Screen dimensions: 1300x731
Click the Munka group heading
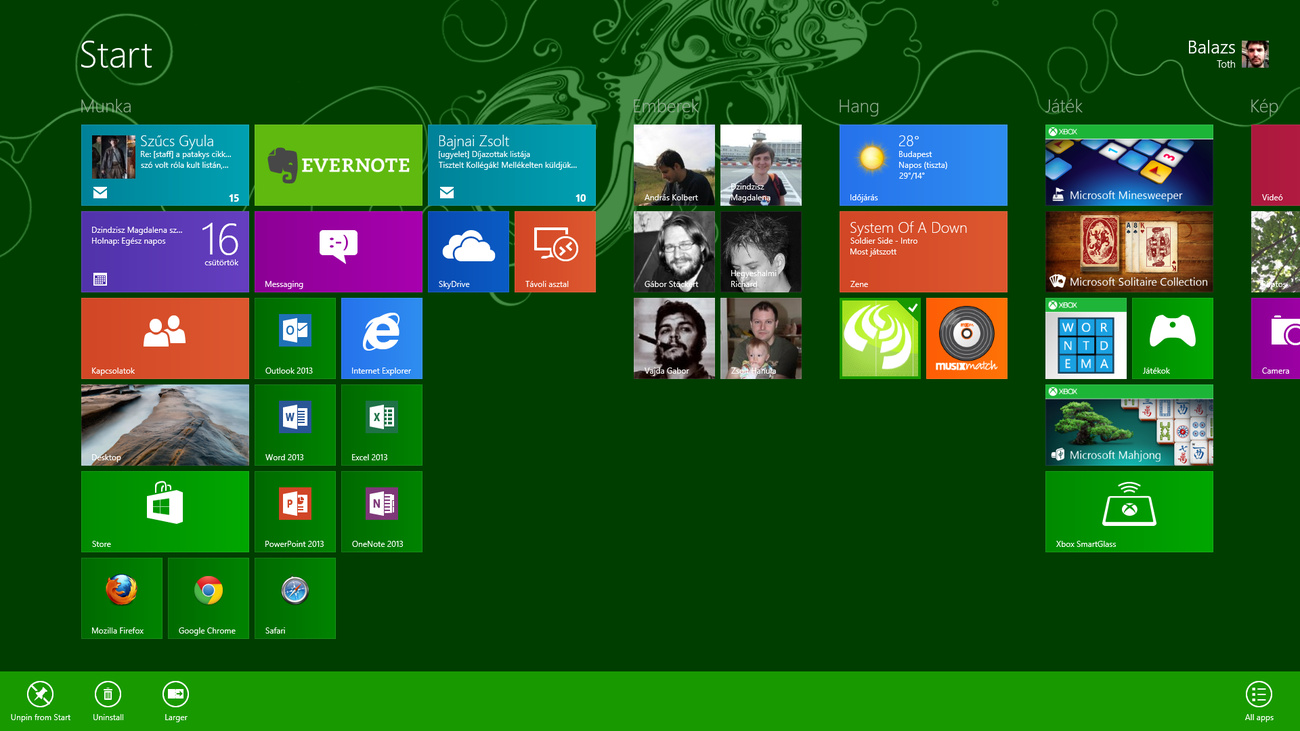[x=106, y=106]
